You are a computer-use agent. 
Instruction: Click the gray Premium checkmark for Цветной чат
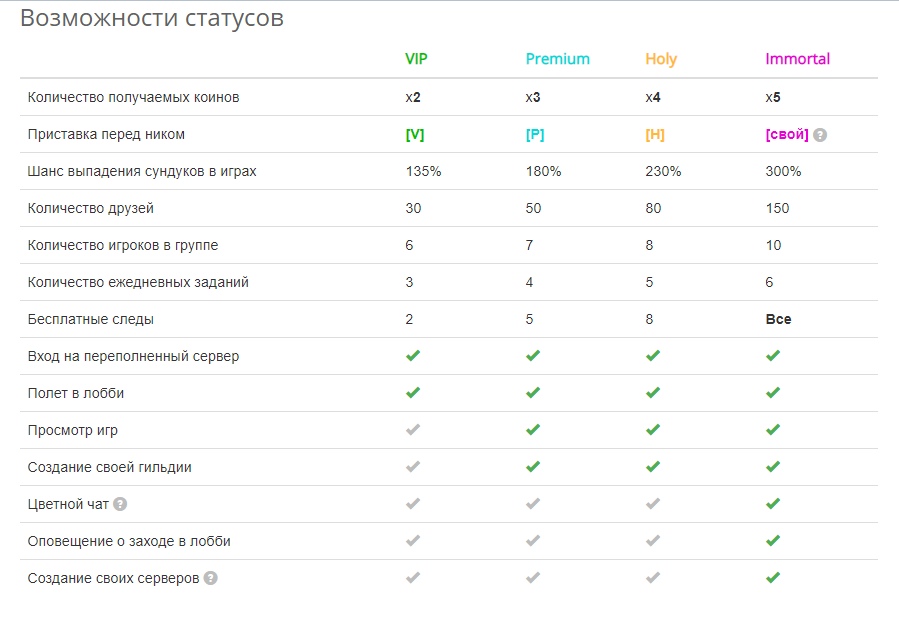(x=533, y=504)
